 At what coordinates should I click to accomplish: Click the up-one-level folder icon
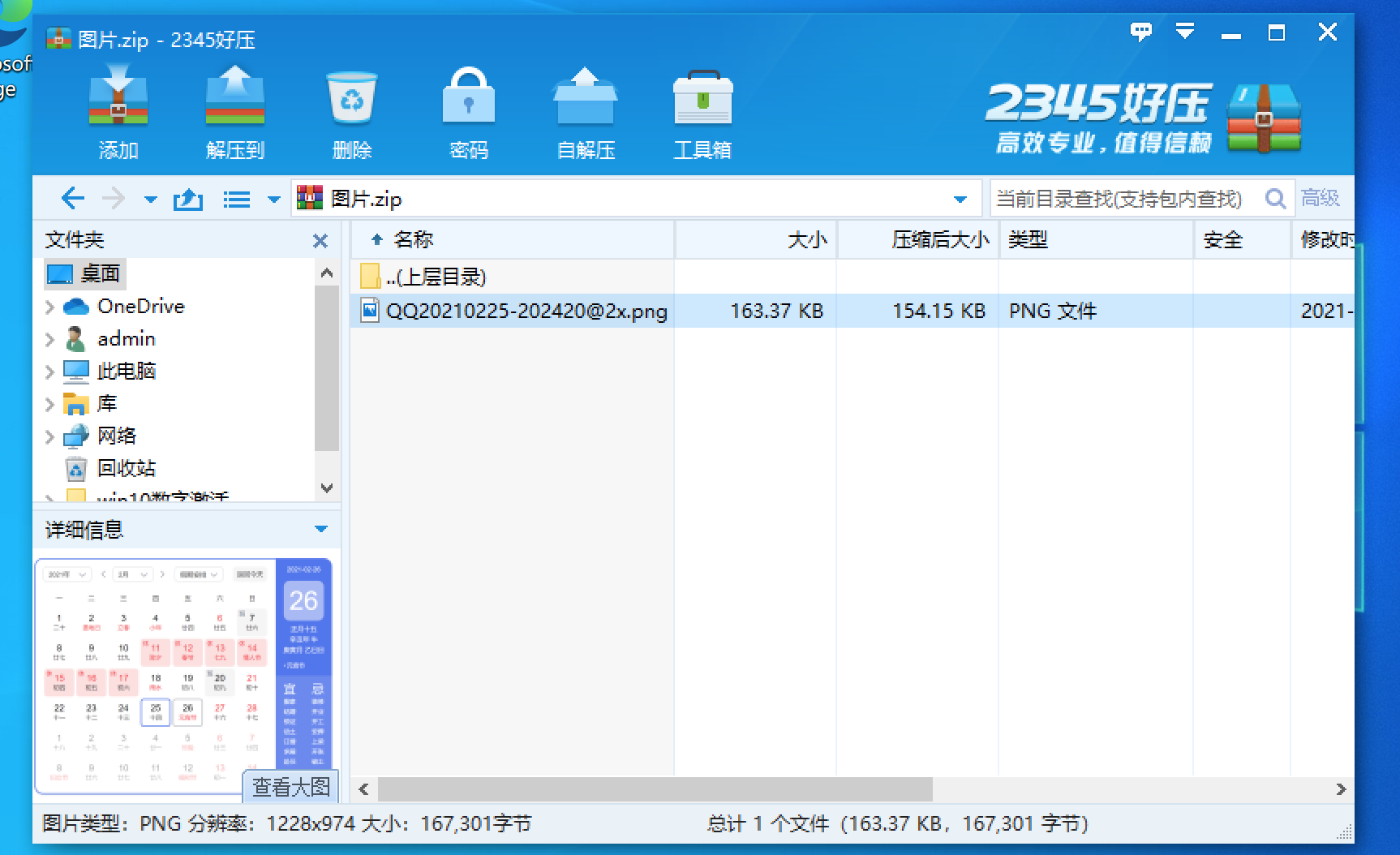188,199
